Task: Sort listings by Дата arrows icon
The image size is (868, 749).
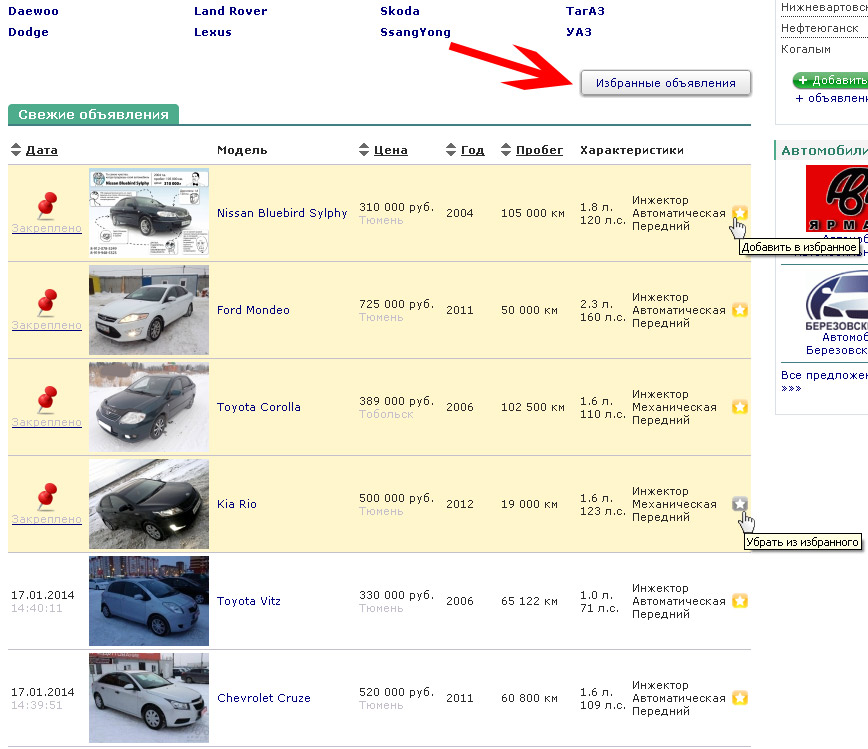Action: point(16,149)
